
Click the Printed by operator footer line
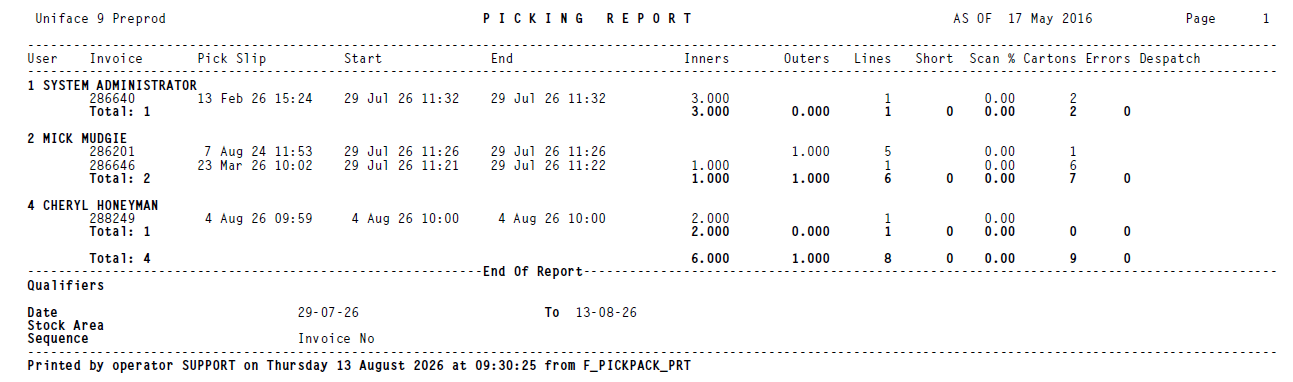click(359, 366)
